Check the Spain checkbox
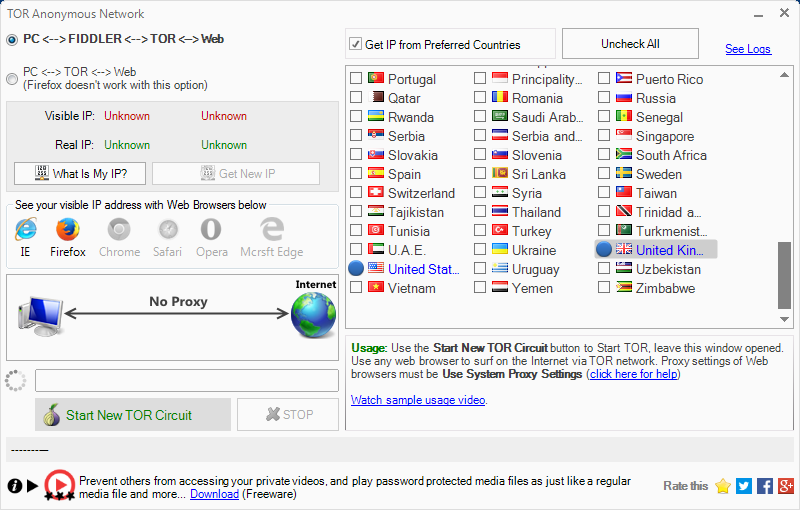Image resolution: width=800 pixels, height=510 pixels. 356,173
